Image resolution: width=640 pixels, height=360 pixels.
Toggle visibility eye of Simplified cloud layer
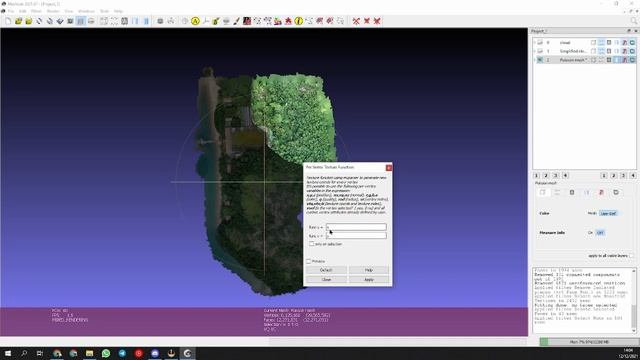coord(540,51)
